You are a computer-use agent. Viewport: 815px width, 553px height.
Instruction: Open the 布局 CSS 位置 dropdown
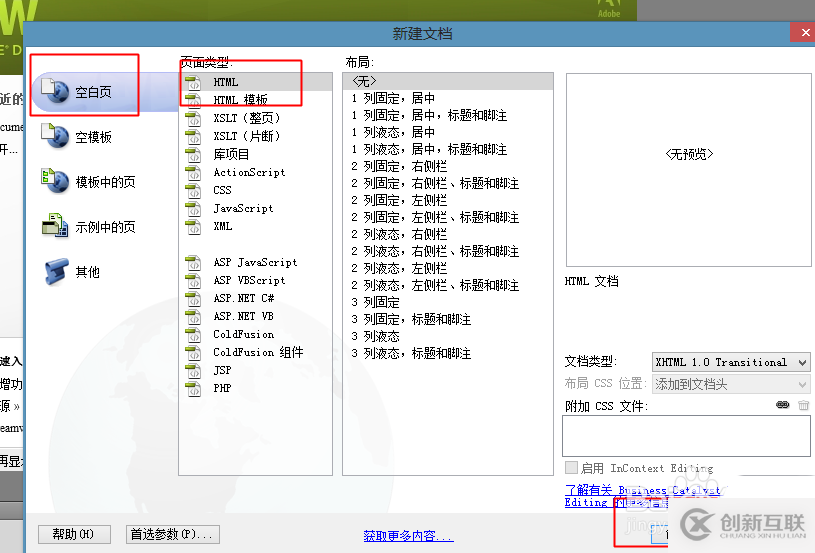click(731, 385)
